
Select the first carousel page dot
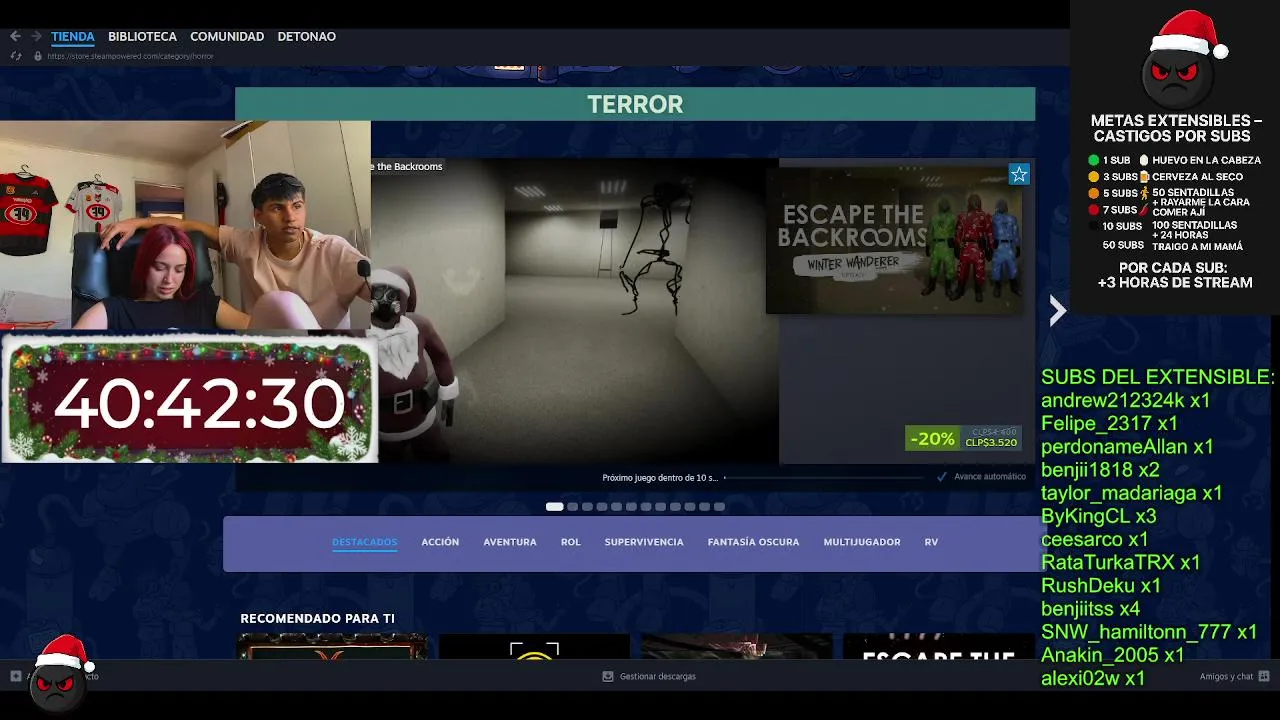click(x=554, y=507)
